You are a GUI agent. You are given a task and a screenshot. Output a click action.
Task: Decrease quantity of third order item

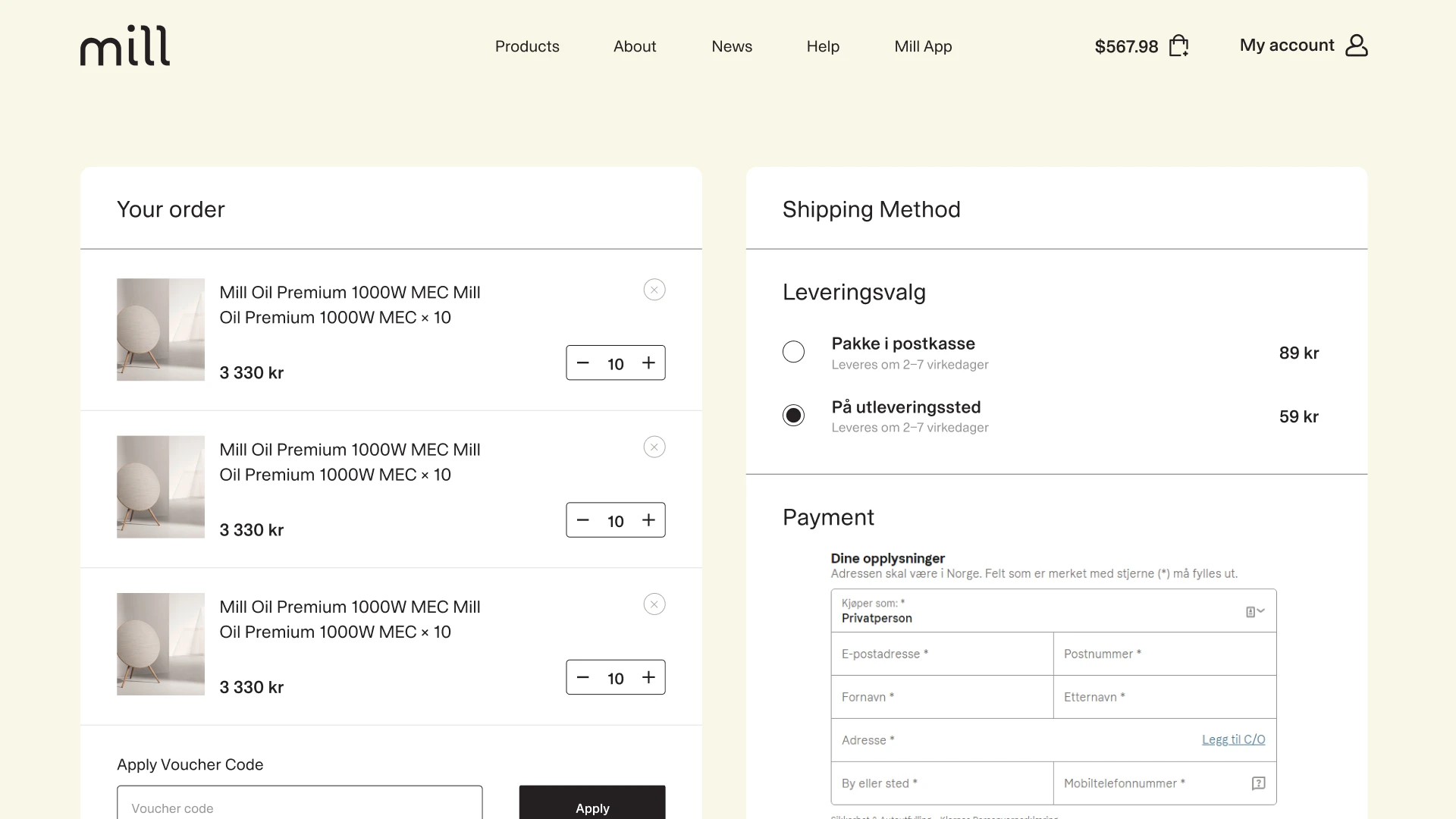click(x=582, y=677)
